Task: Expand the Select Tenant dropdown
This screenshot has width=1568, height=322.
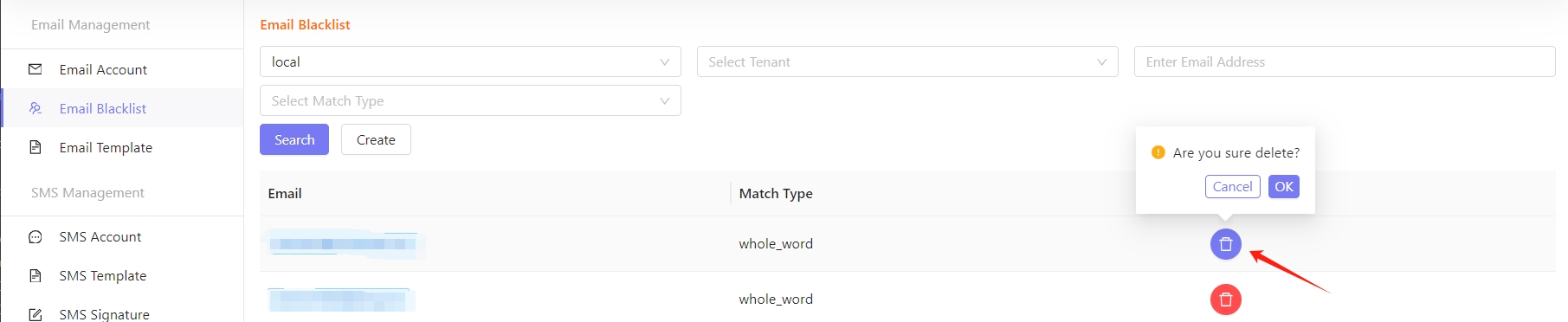Action: 907,61
